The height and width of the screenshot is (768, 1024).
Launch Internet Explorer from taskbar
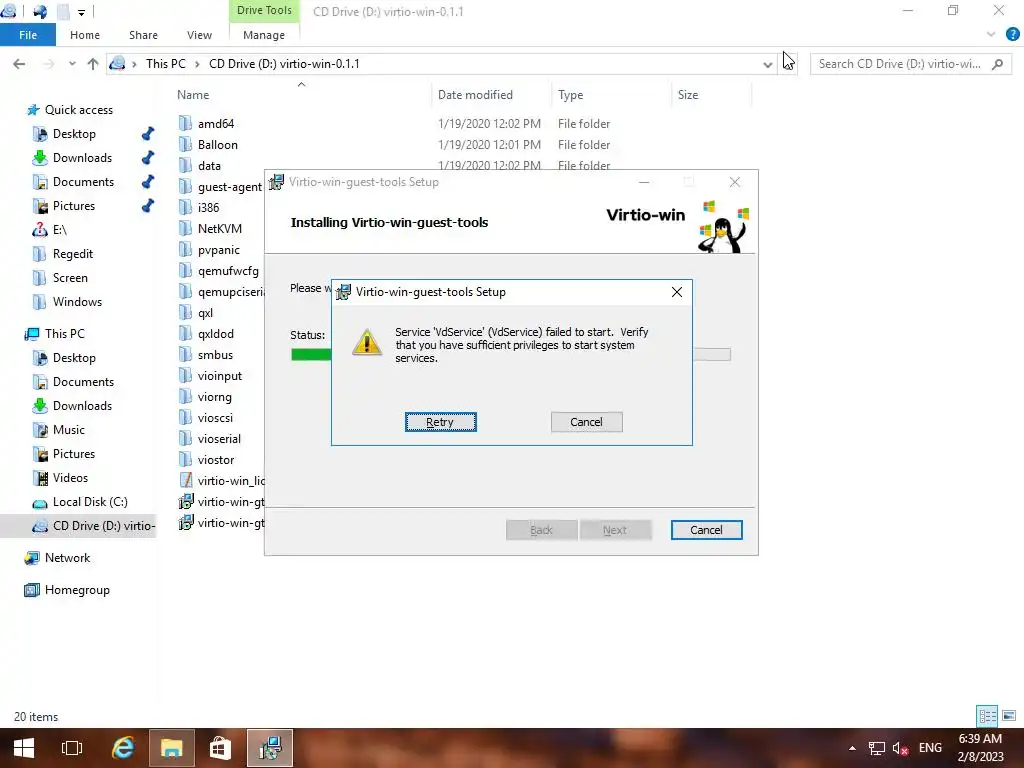(x=123, y=748)
